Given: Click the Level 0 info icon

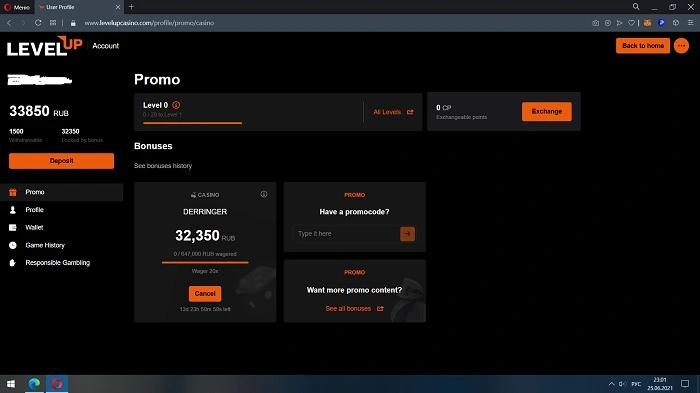Looking at the screenshot, I should click(x=176, y=105).
